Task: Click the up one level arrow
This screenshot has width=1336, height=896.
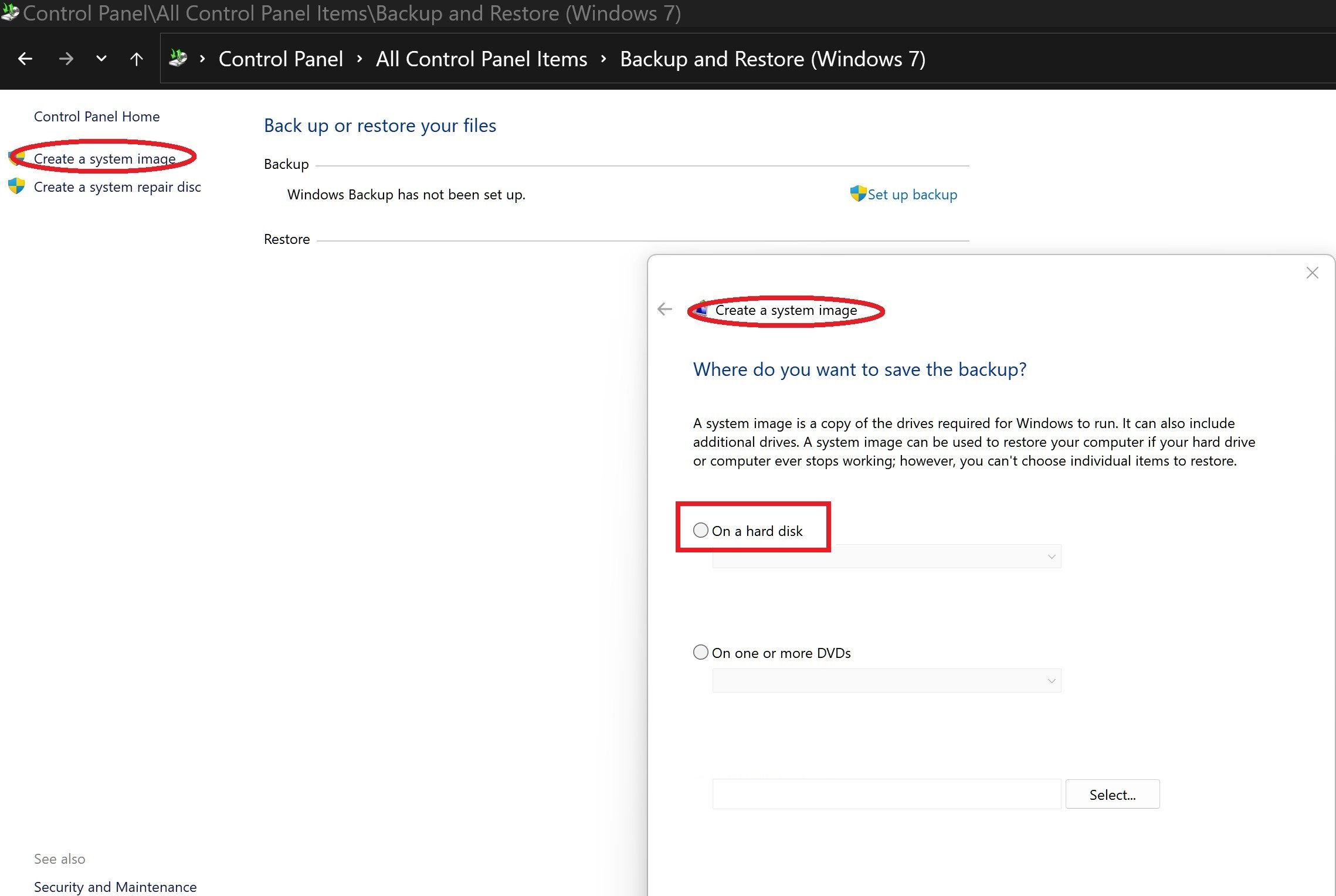Action: coord(136,59)
